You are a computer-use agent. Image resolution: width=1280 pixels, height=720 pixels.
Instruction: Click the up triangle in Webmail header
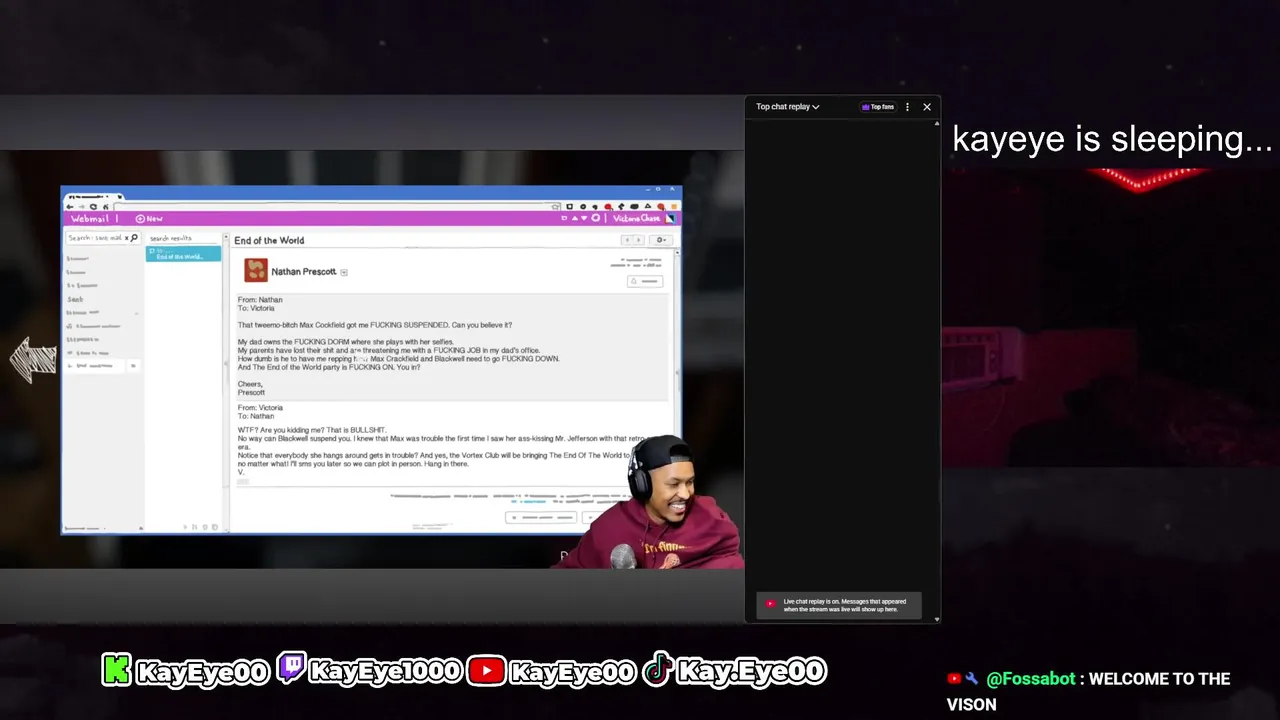coord(575,218)
